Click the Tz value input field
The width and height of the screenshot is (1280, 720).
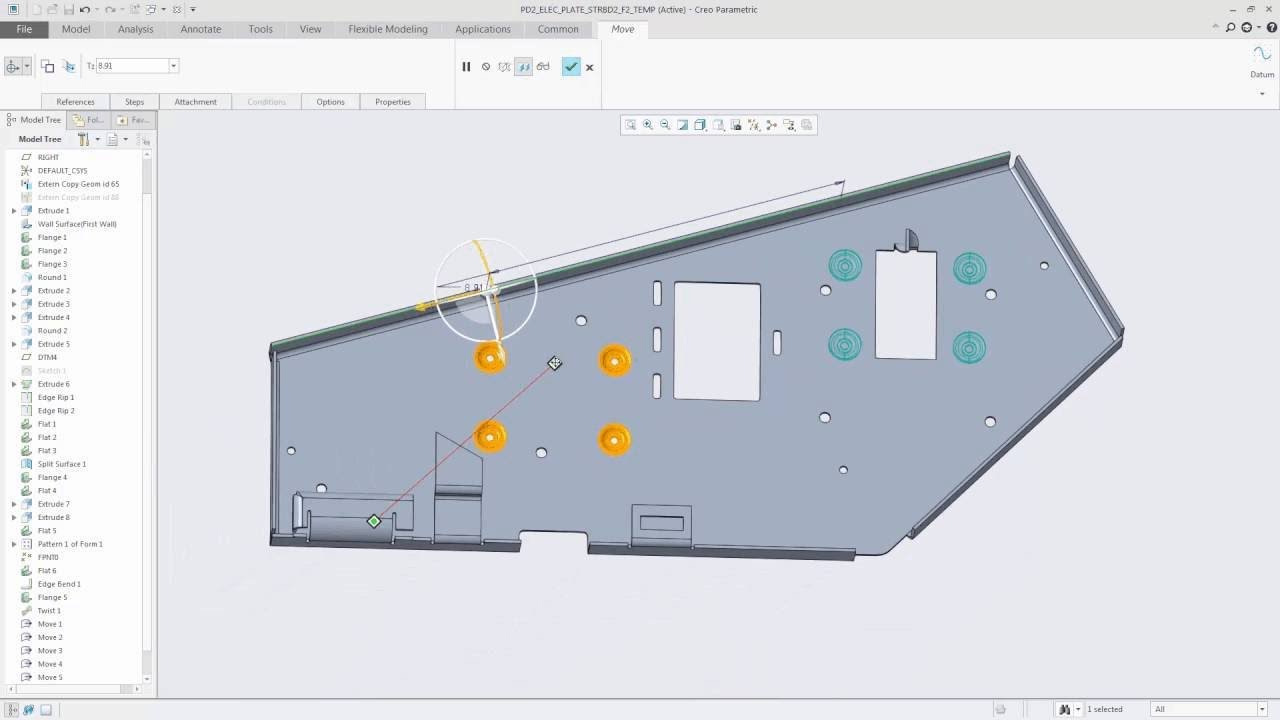point(133,66)
